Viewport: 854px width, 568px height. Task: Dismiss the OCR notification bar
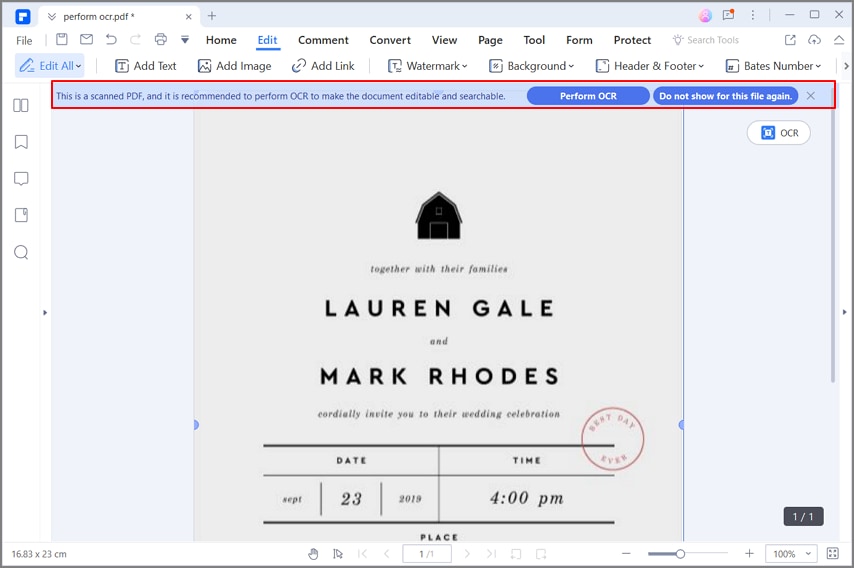pos(811,96)
